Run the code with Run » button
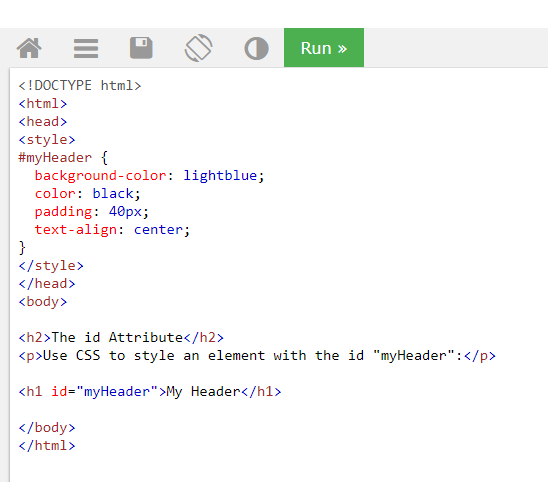The height and width of the screenshot is (482, 548). (324, 48)
